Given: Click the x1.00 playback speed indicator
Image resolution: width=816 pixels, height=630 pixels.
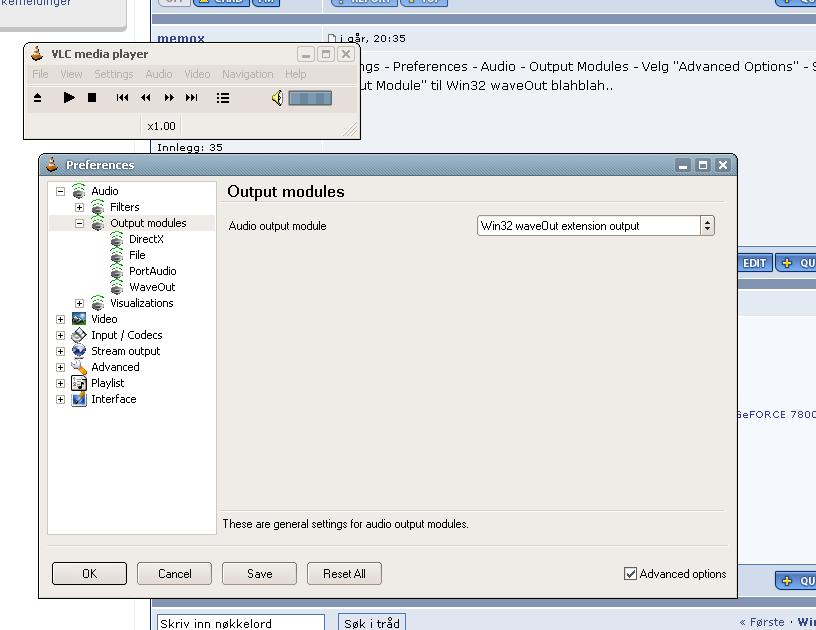Looking at the screenshot, I should [161, 126].
